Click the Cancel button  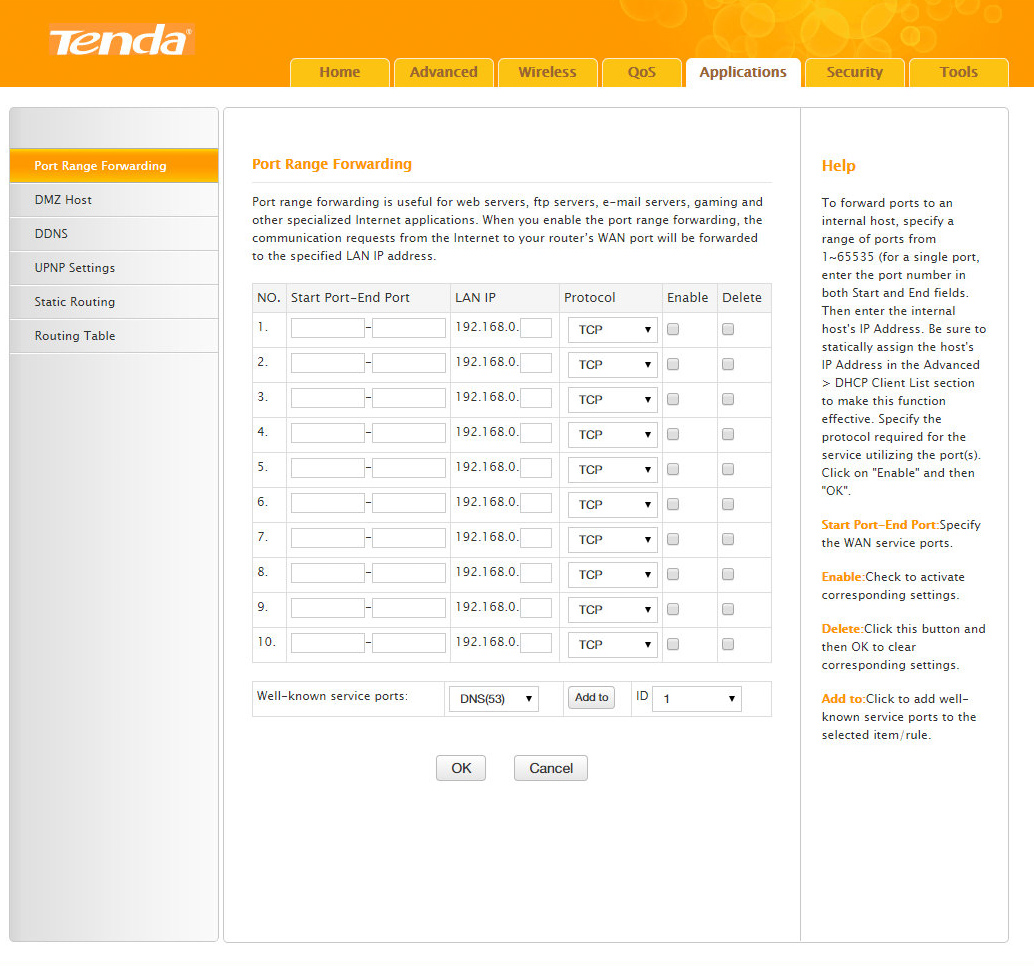[x=551, y=768]
